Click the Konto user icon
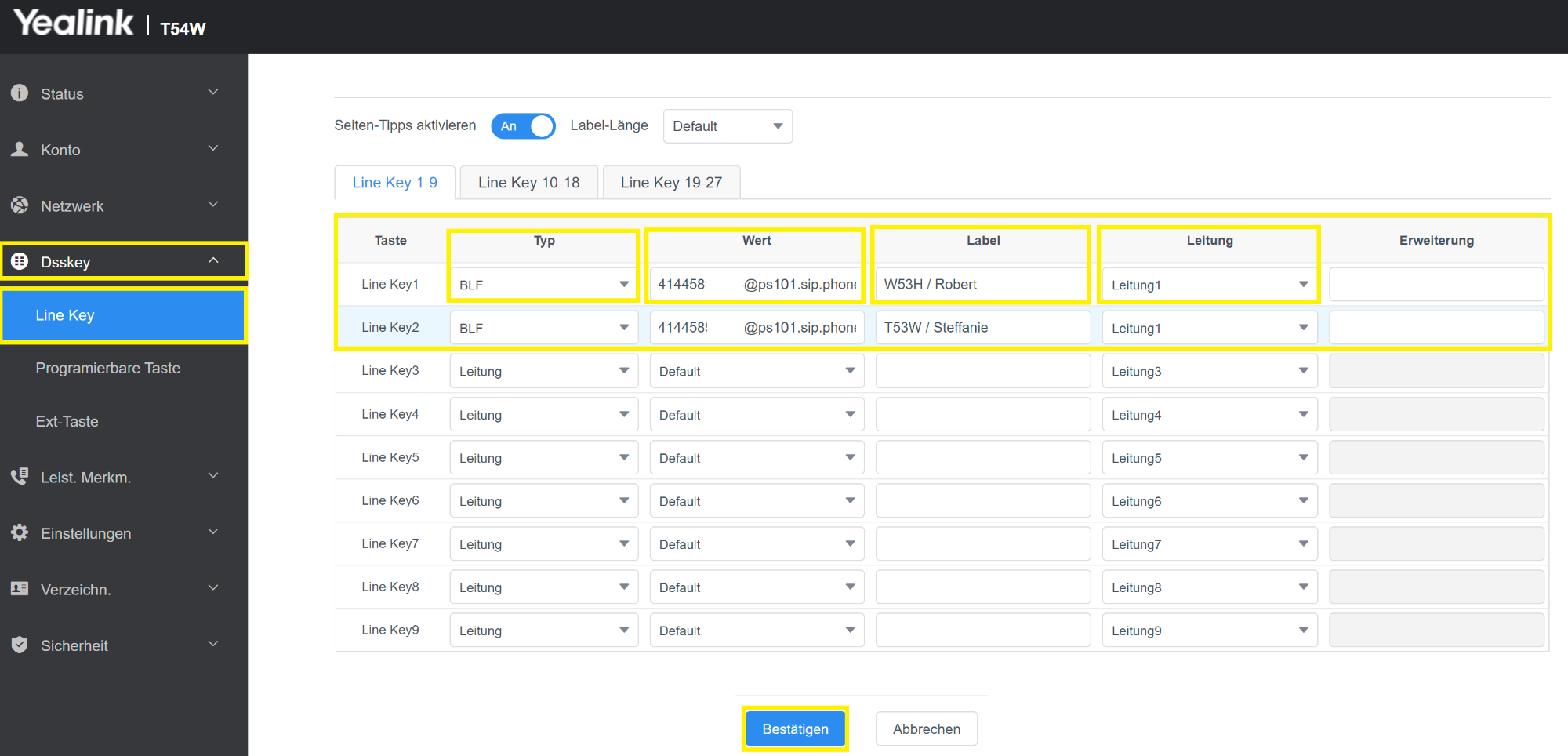The image size is (1568, 756). (20, 149)
